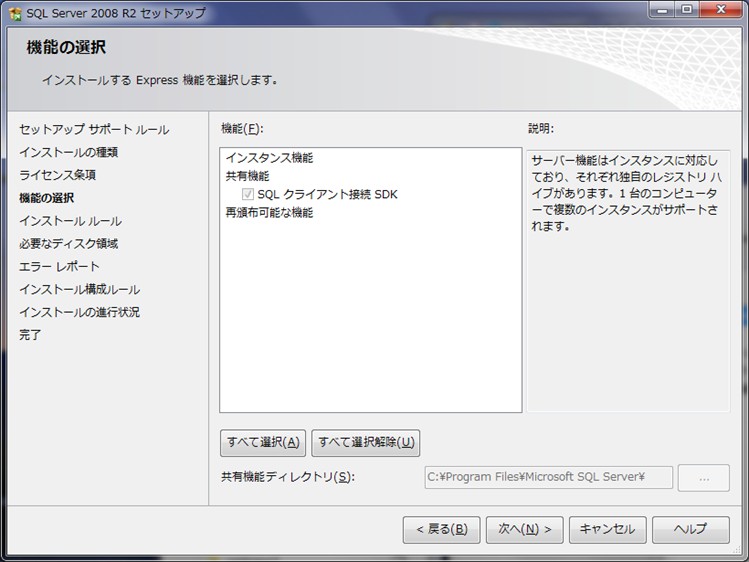
Task: Select 共有機能 in the feature tree
Action: [247, 176]
